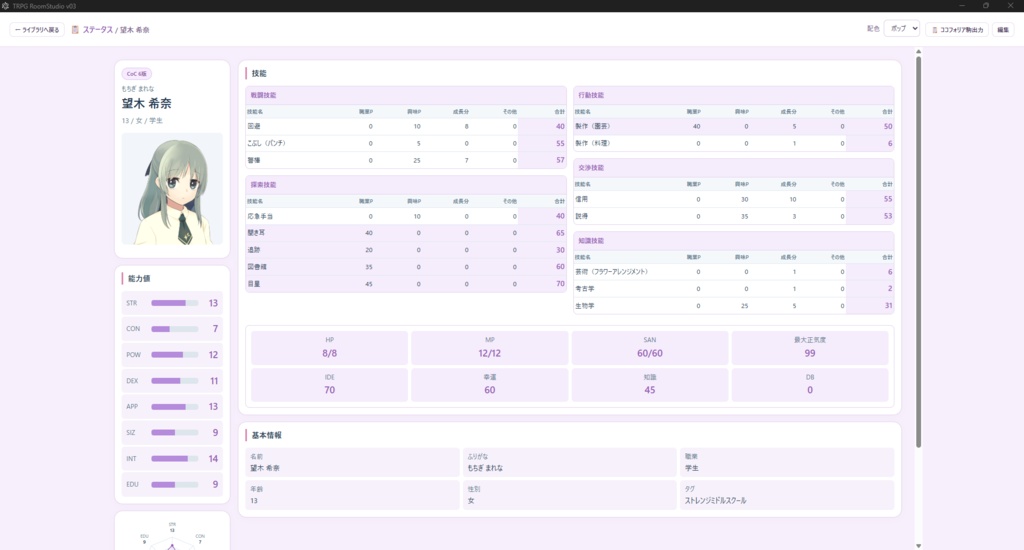This screenshot has width=1024, height=550.
Task: Click the 行動技能 section header
Action: click(733, 95)
